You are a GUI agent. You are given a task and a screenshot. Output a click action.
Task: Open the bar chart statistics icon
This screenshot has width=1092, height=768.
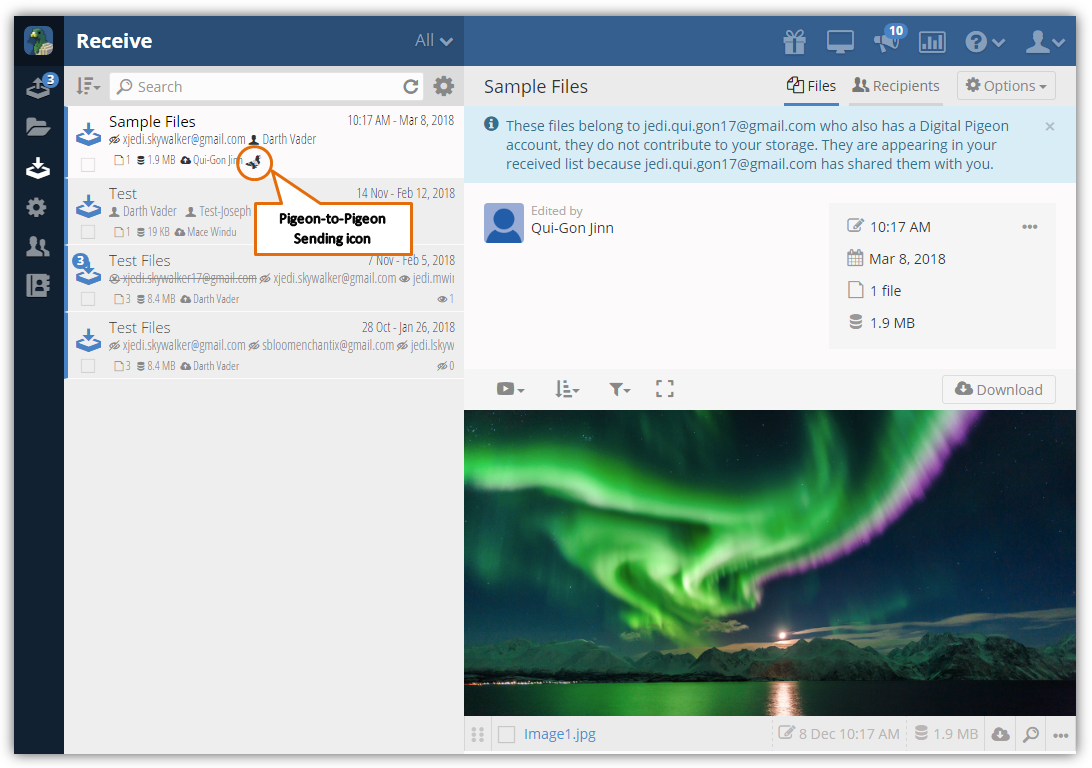tap(932, 42)
